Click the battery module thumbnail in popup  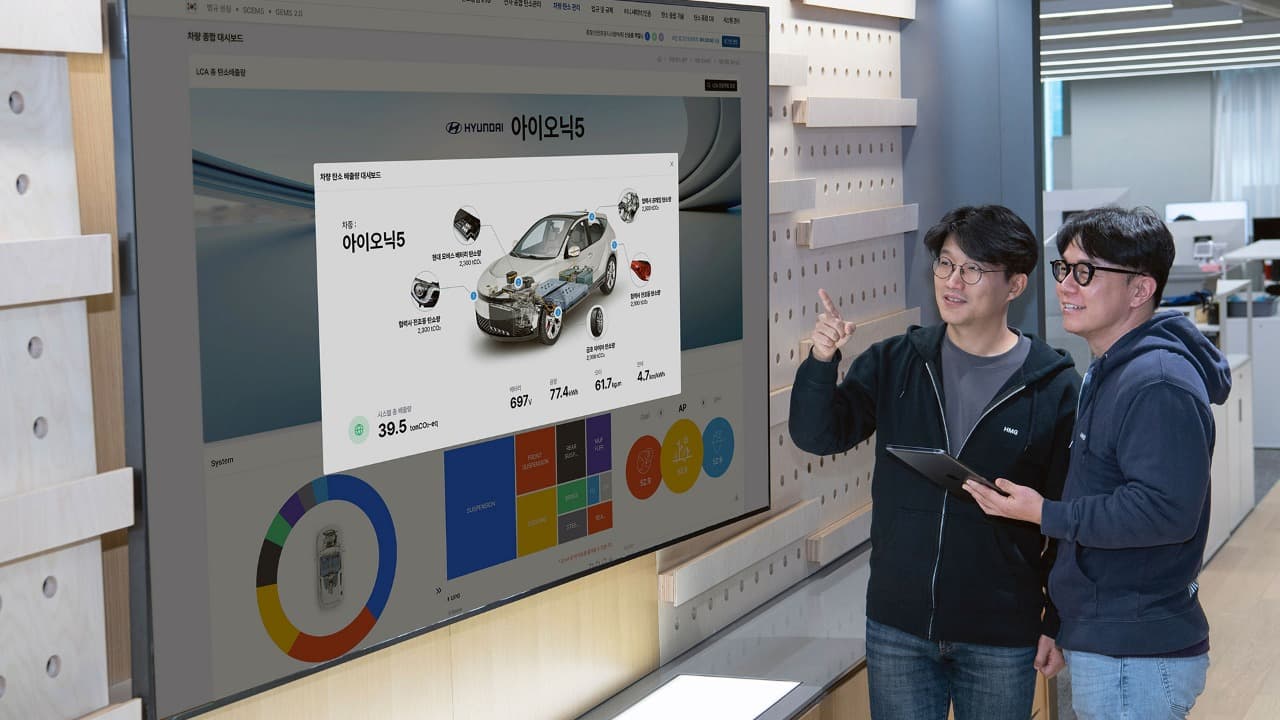click(x=466, y=224)
